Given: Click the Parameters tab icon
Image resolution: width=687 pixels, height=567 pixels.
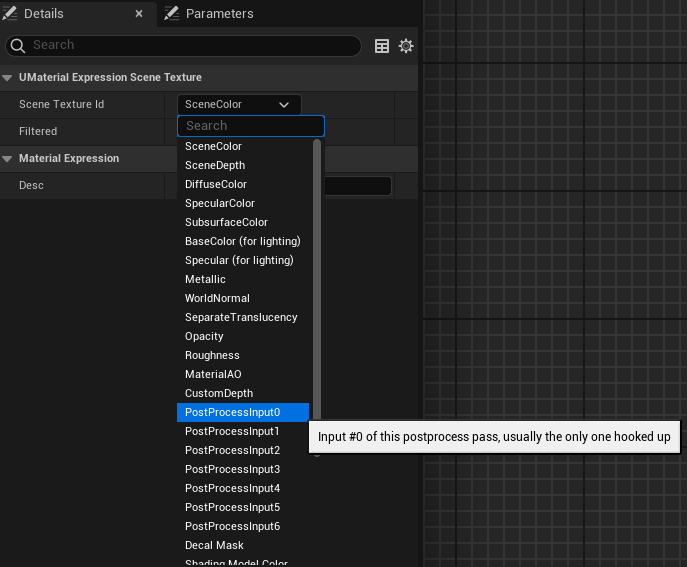Looking at the screenshot, I should [x=171, y=14].
